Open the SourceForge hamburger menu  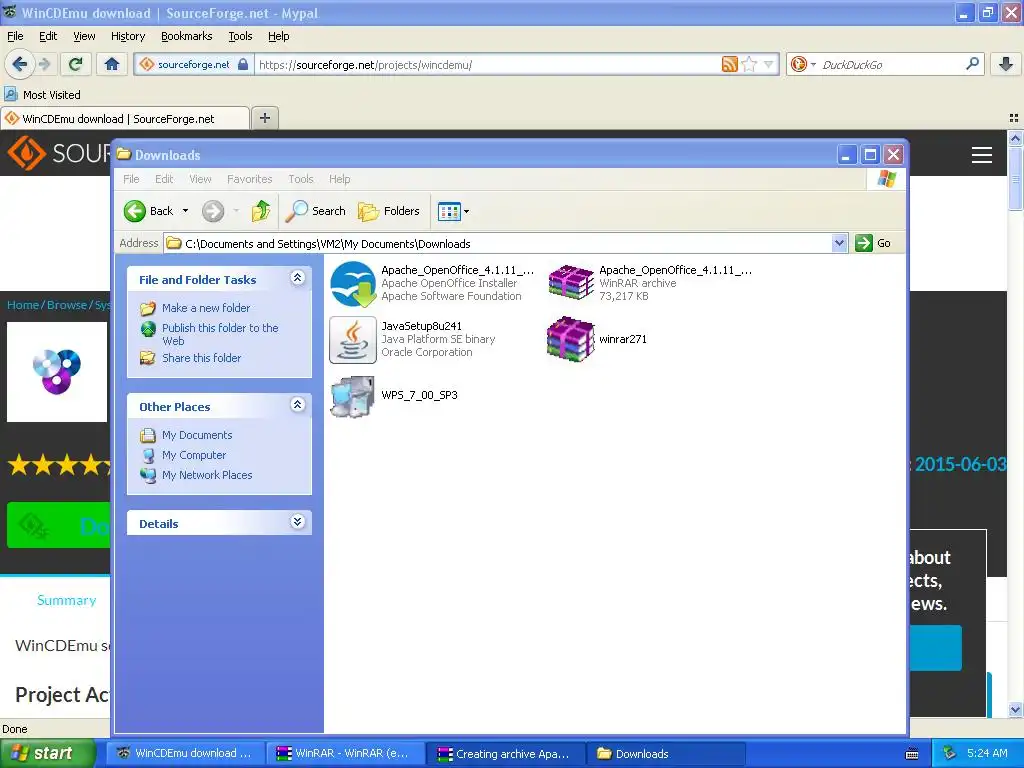pyautogui.click(x=982, y=155)
